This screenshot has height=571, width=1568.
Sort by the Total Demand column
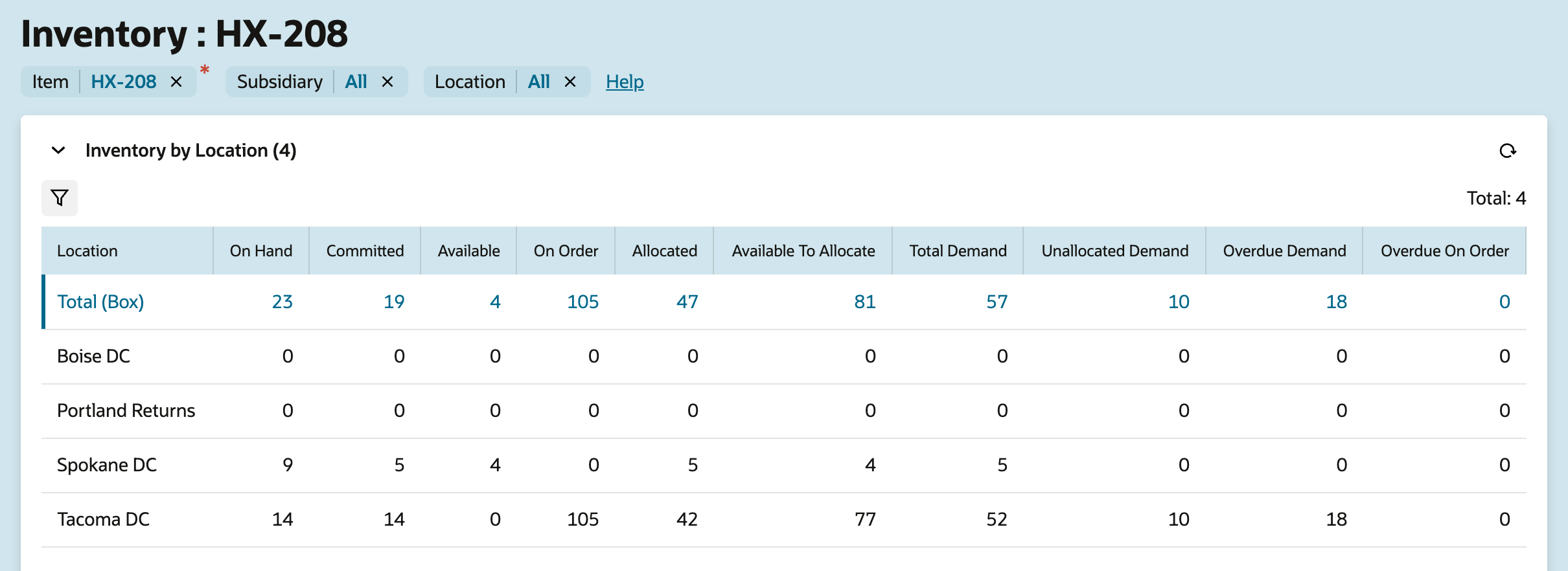(x=958, y=251)
